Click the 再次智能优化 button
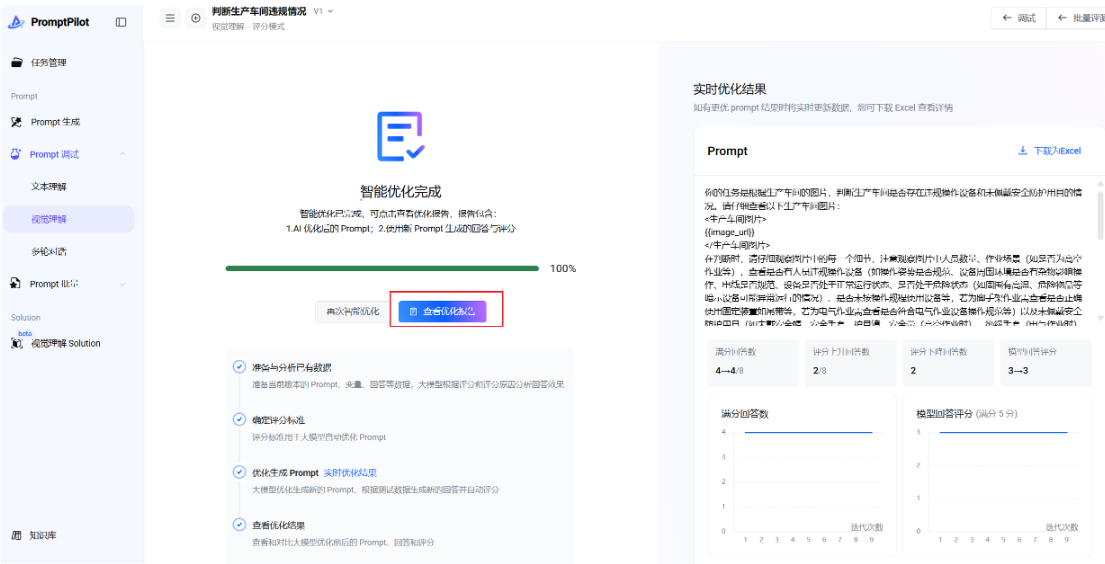The width and height of the screenshot is (1105, 564). (x=352, y=311)
